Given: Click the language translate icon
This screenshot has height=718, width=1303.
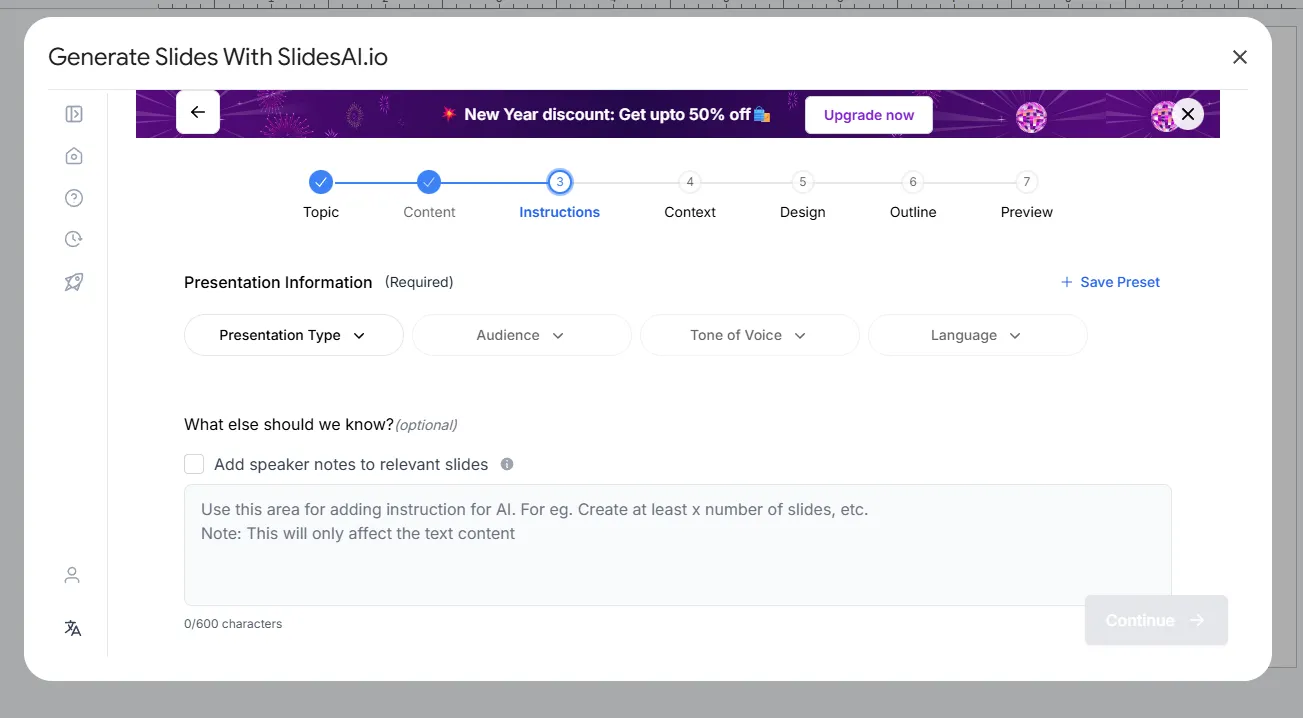Looking at the screenshot, I should click(73, 628).
